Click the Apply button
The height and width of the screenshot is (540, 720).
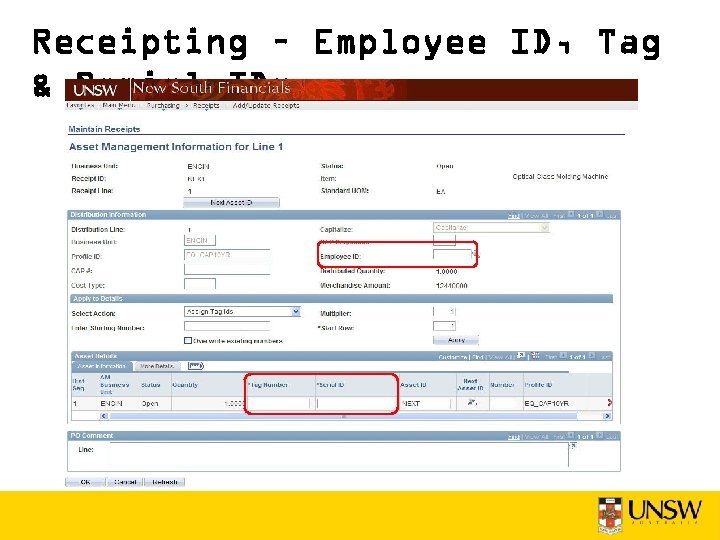(456, 340)
